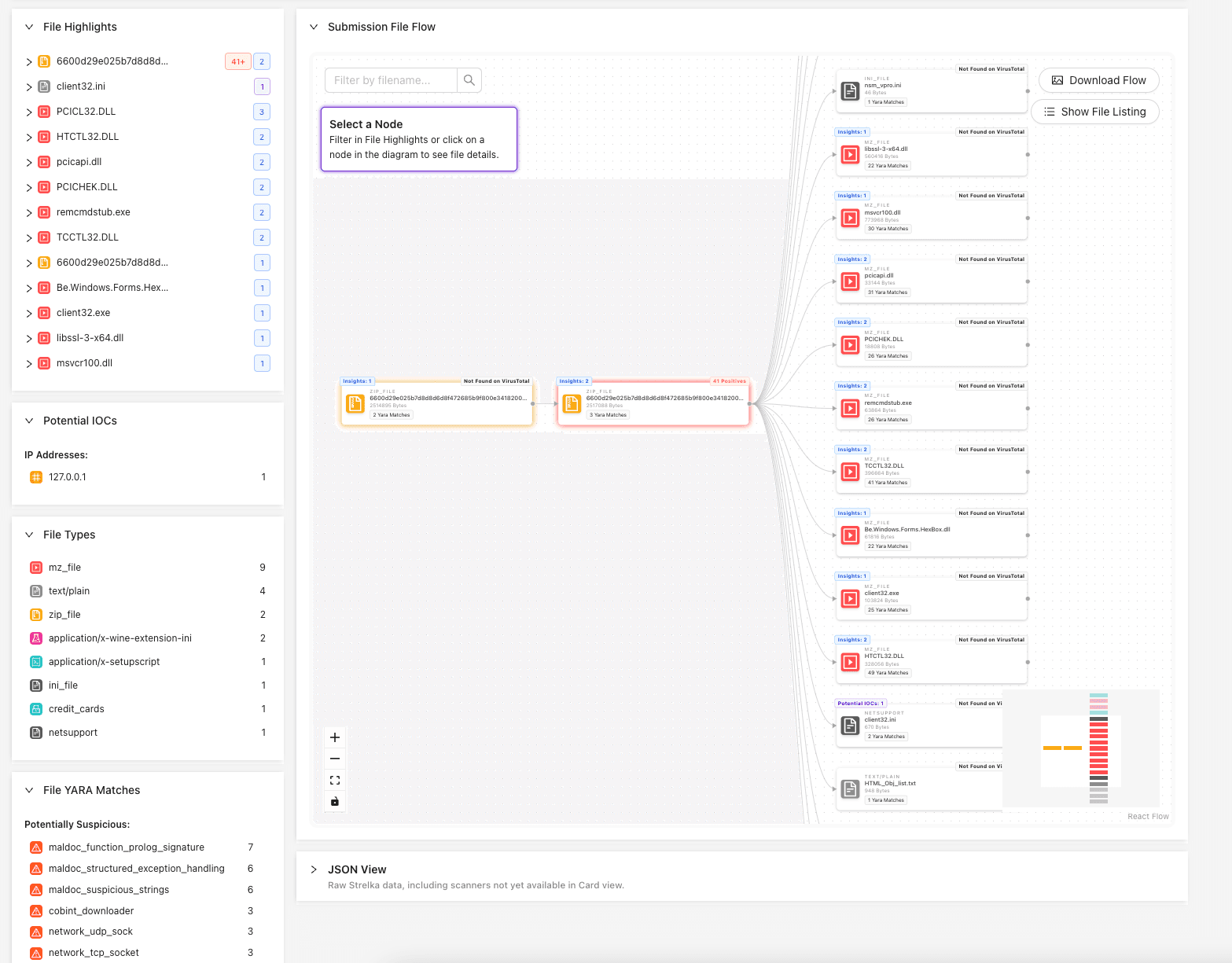
Task: Click the zip file icon on the 41 Positives node
Action: (571, 403)
